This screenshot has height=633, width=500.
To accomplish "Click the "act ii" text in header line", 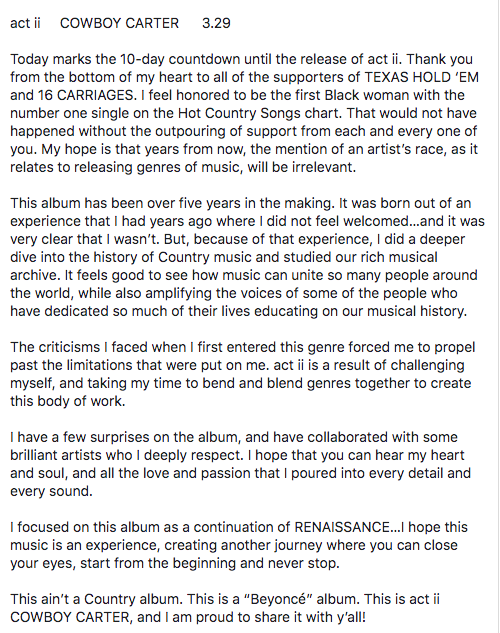I will click(25, 23).
